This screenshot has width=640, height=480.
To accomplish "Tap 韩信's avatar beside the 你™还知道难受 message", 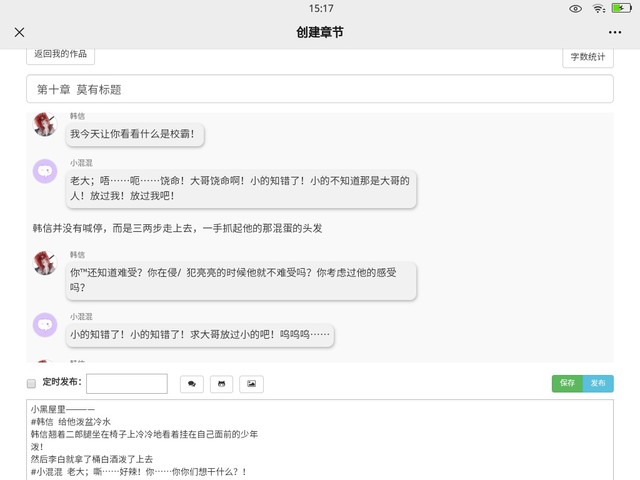I will click(45, 263).
